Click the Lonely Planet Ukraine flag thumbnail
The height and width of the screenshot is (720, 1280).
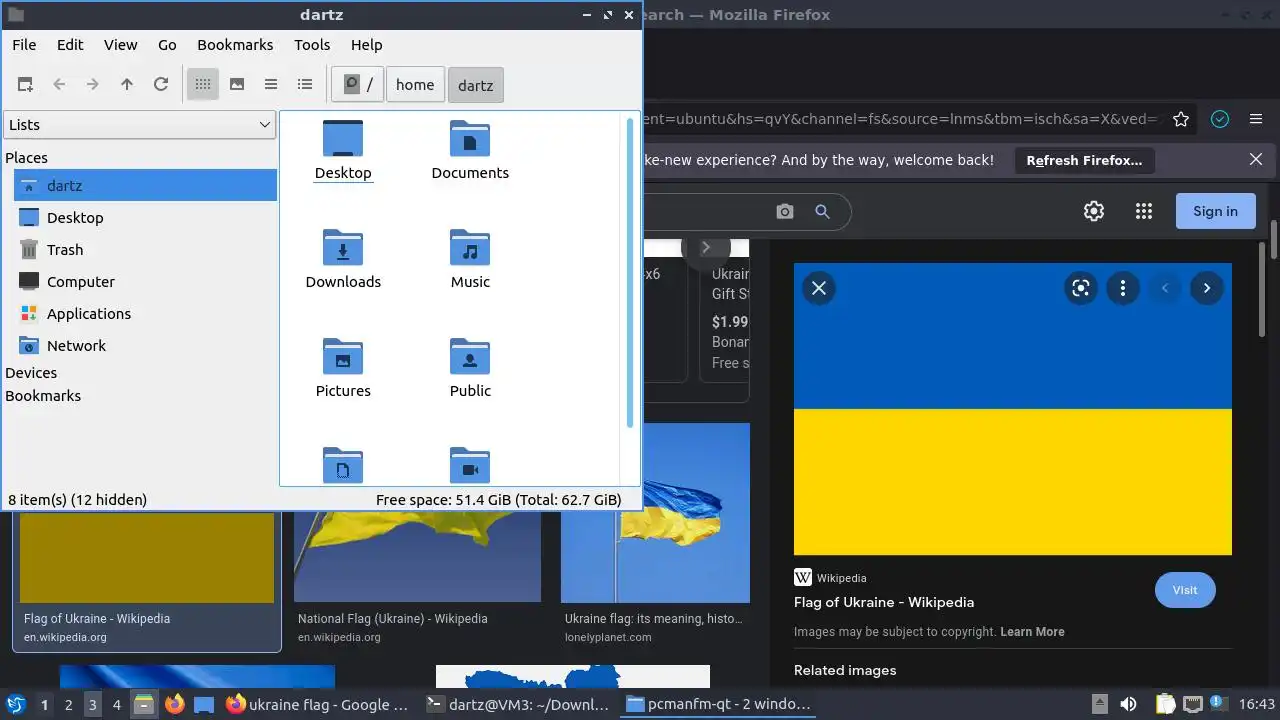(x=655, y=512)
